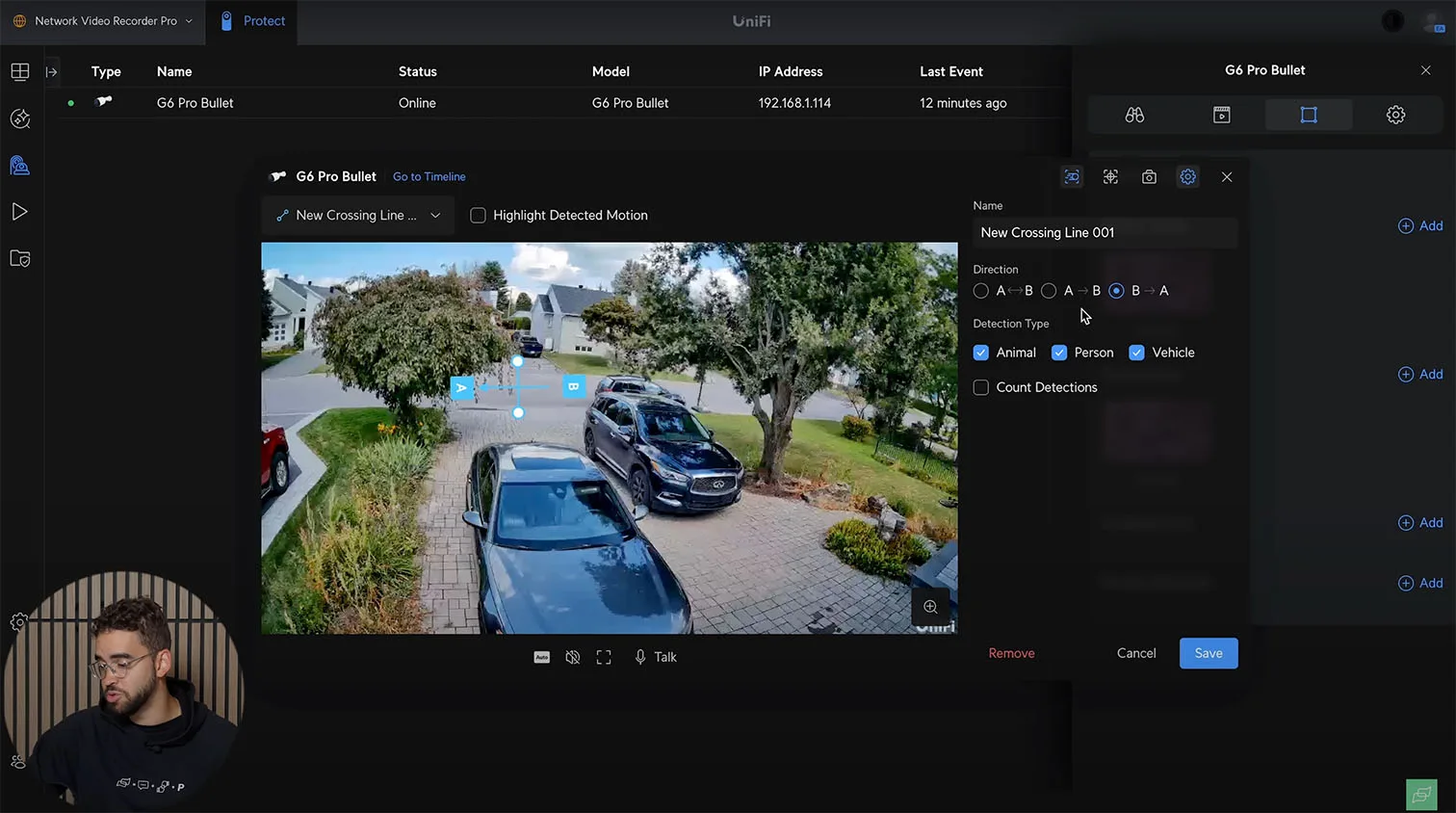Image resolution: width=1456 pixels, height=813 pixels.
Task: Enable Highlight Detected Motion checkbox
Action: point(478,215)
